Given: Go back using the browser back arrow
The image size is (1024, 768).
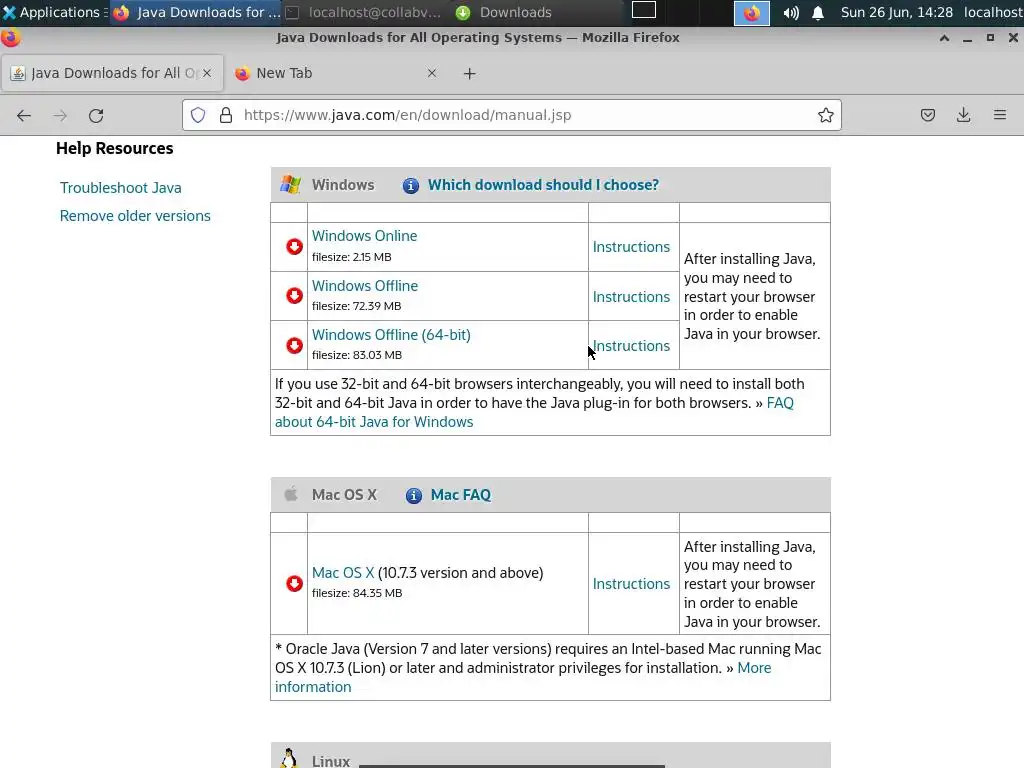Looking at the screenshot, I should coord(24,116).
